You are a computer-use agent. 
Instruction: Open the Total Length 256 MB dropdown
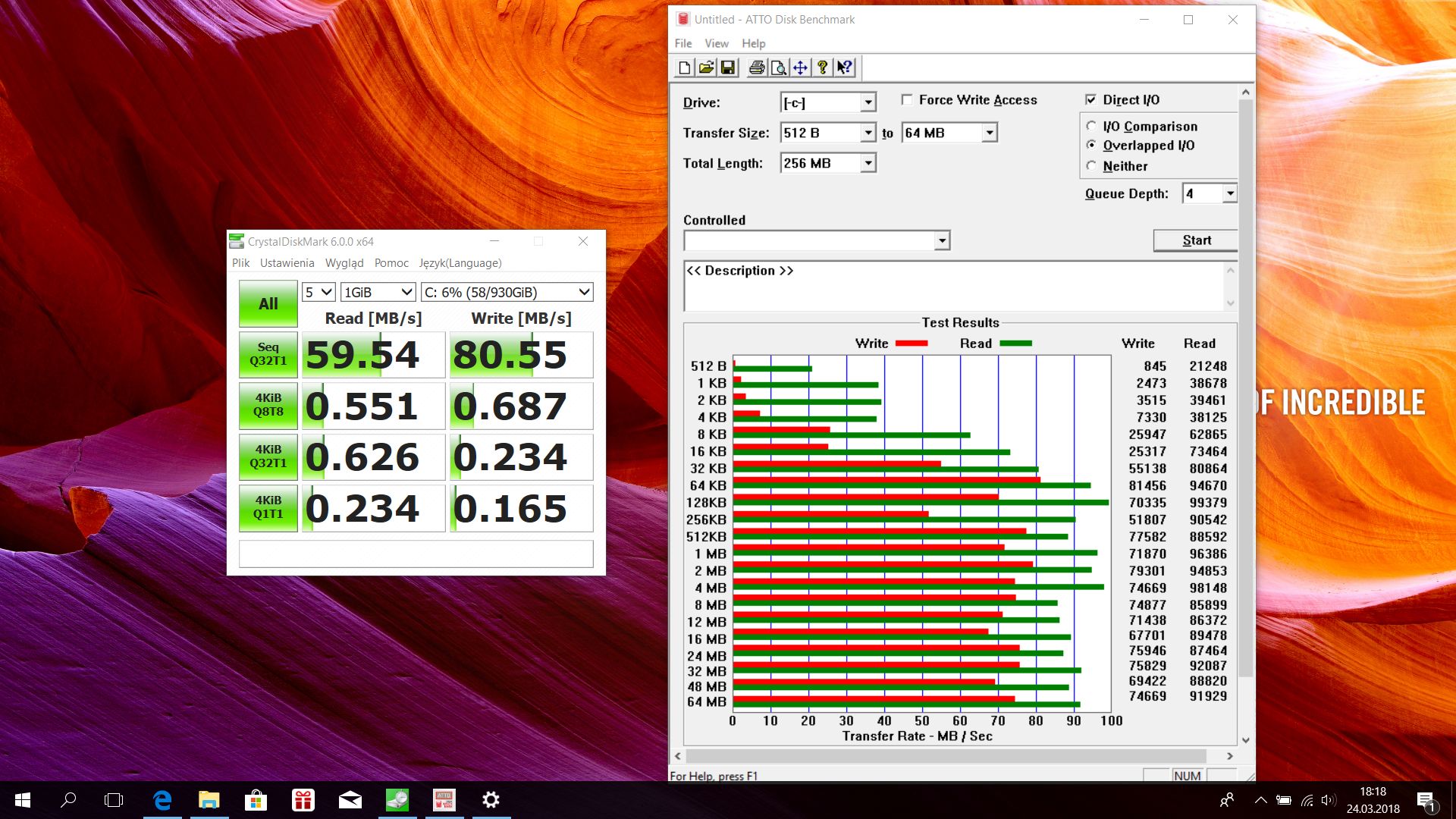[868, 164]
